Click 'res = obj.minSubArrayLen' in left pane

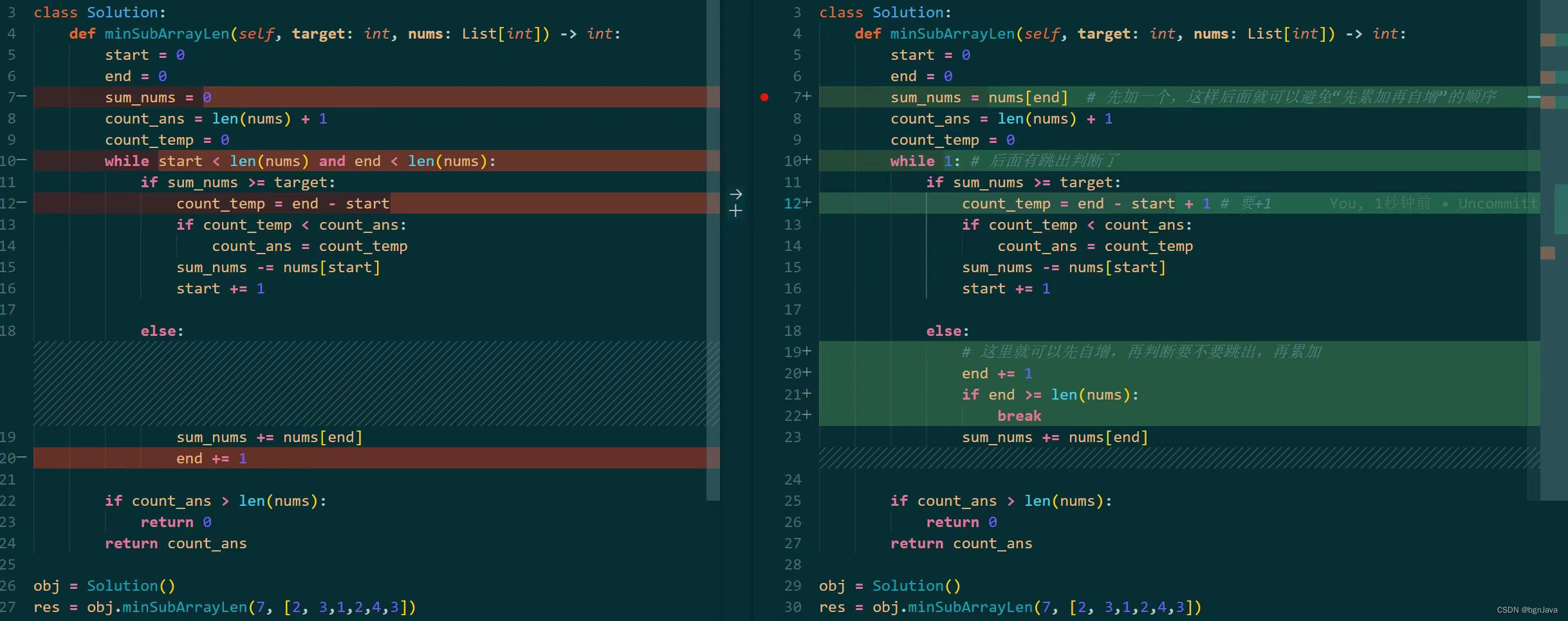(x=140, y=607)
